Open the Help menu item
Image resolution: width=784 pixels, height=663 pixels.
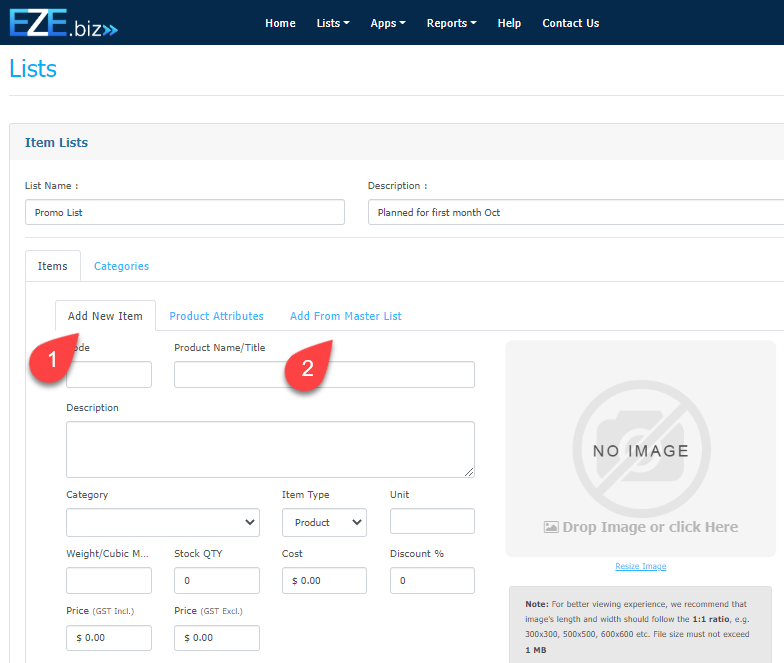pyautogui.click(x=509, y=23)
